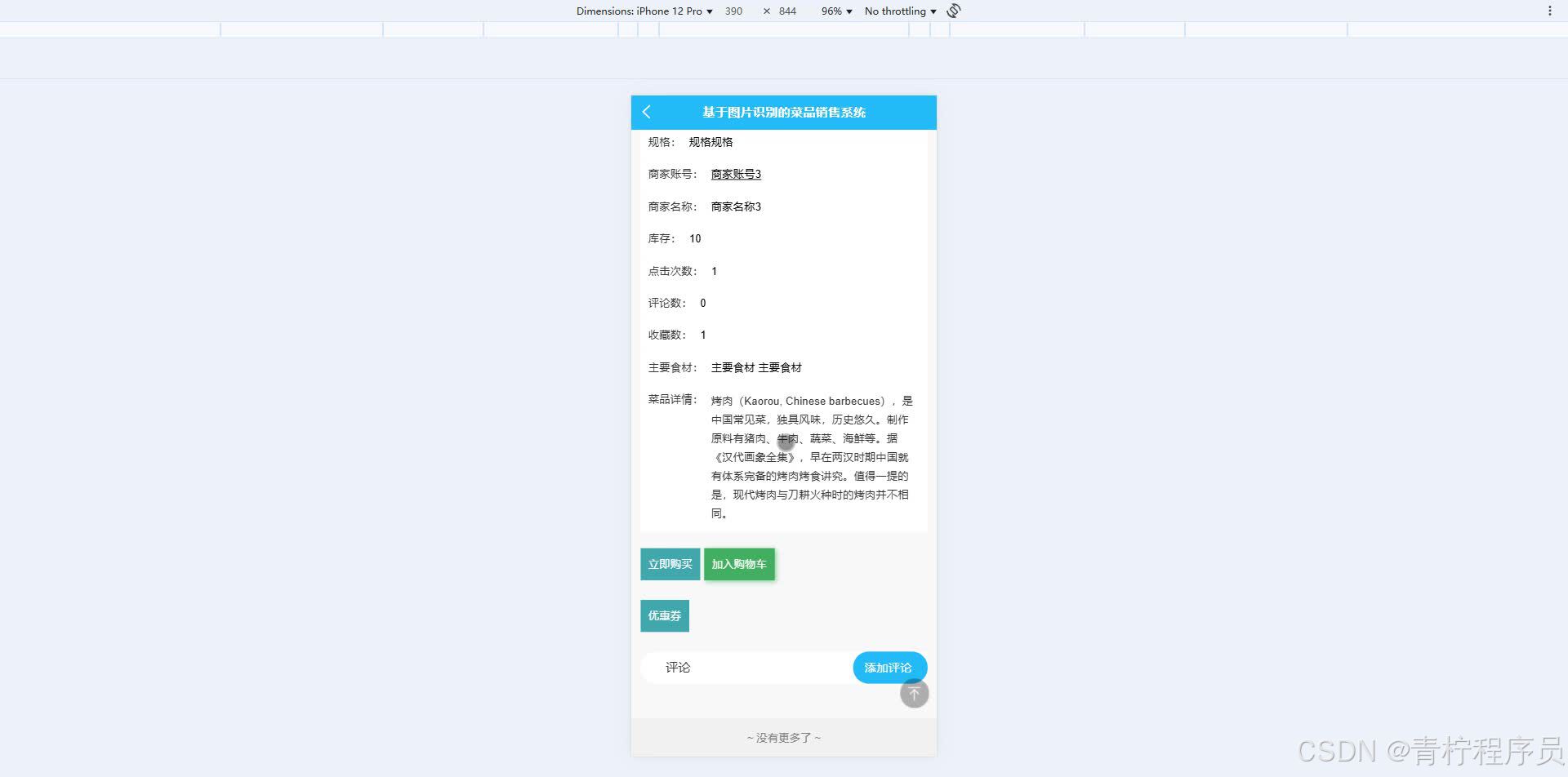Open the 商家账号3 merchant link
The height and width of the screenshot is (777, 1568).
[x=734, y=174]
